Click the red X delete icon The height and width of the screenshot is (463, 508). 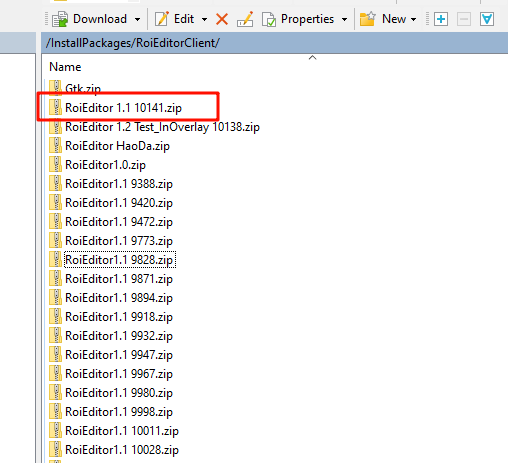(x=222, y=19)
